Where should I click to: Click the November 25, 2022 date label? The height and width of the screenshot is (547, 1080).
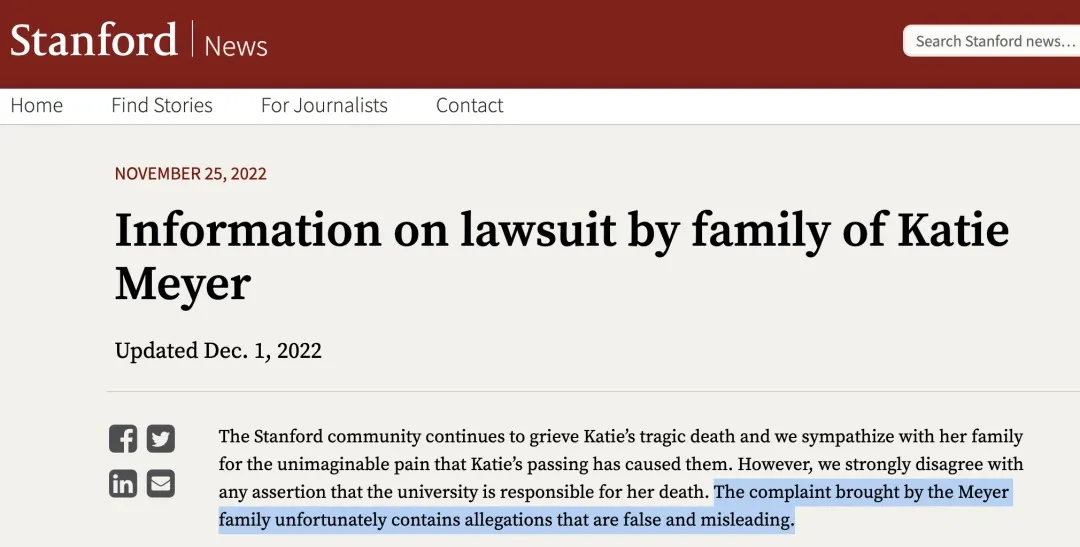pyautogui.click(x=191, y=174)
